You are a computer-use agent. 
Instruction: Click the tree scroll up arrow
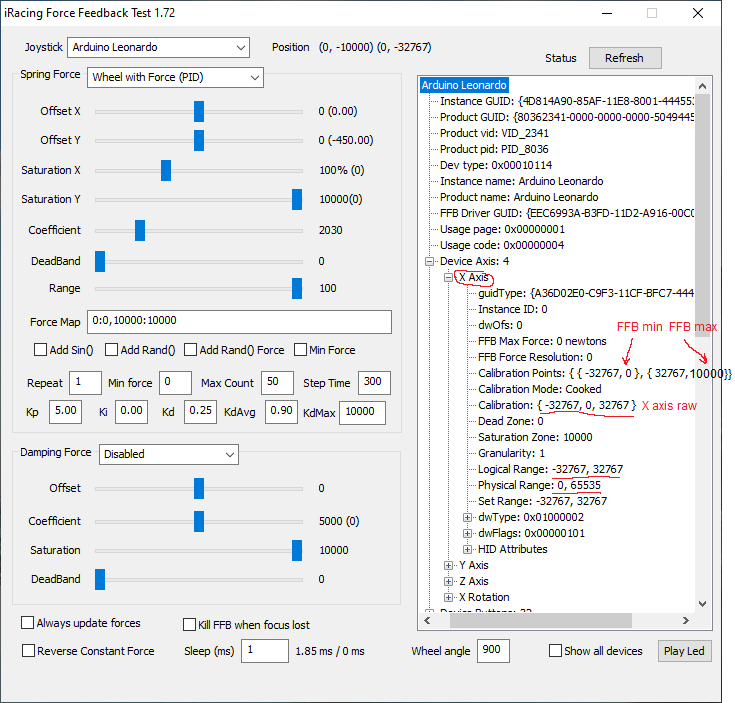(x=702, y=86)
